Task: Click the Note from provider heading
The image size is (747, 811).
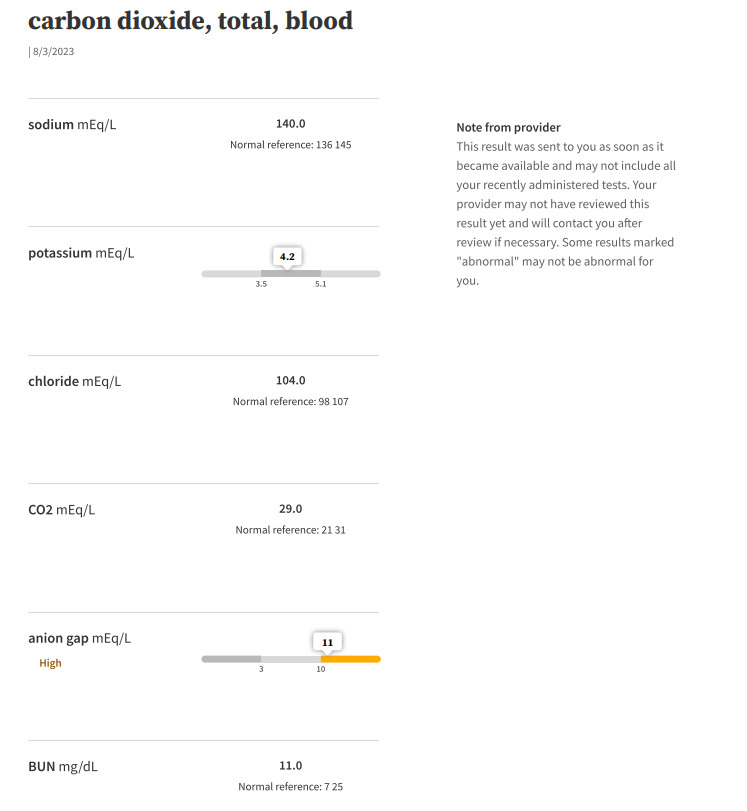Action: click(508, 128)
